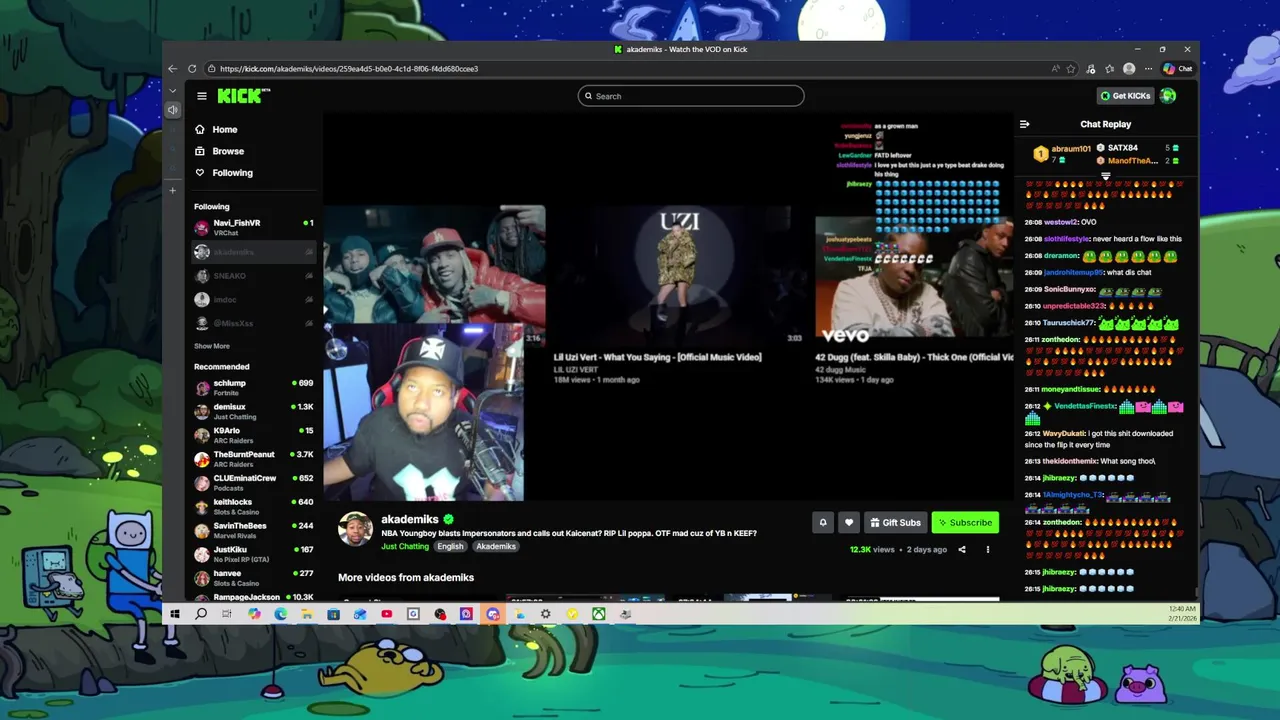Open the video three-dot options menu

click(988, 549)
